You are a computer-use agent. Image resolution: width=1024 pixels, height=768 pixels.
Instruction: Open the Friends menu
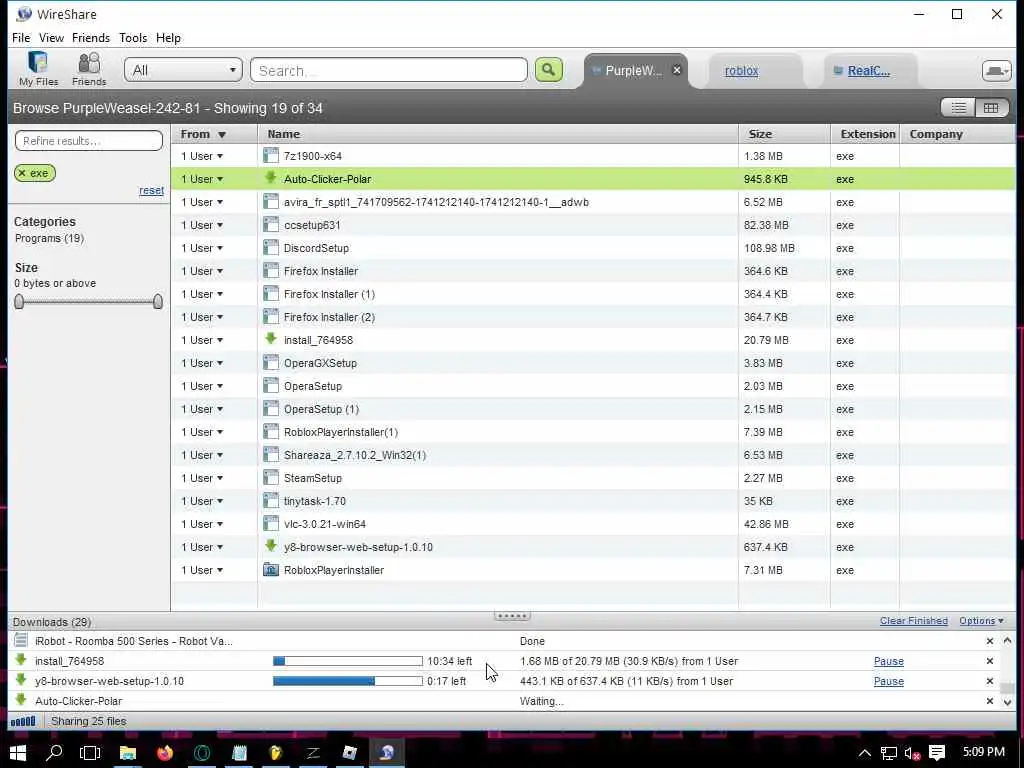tap(91, 38)
